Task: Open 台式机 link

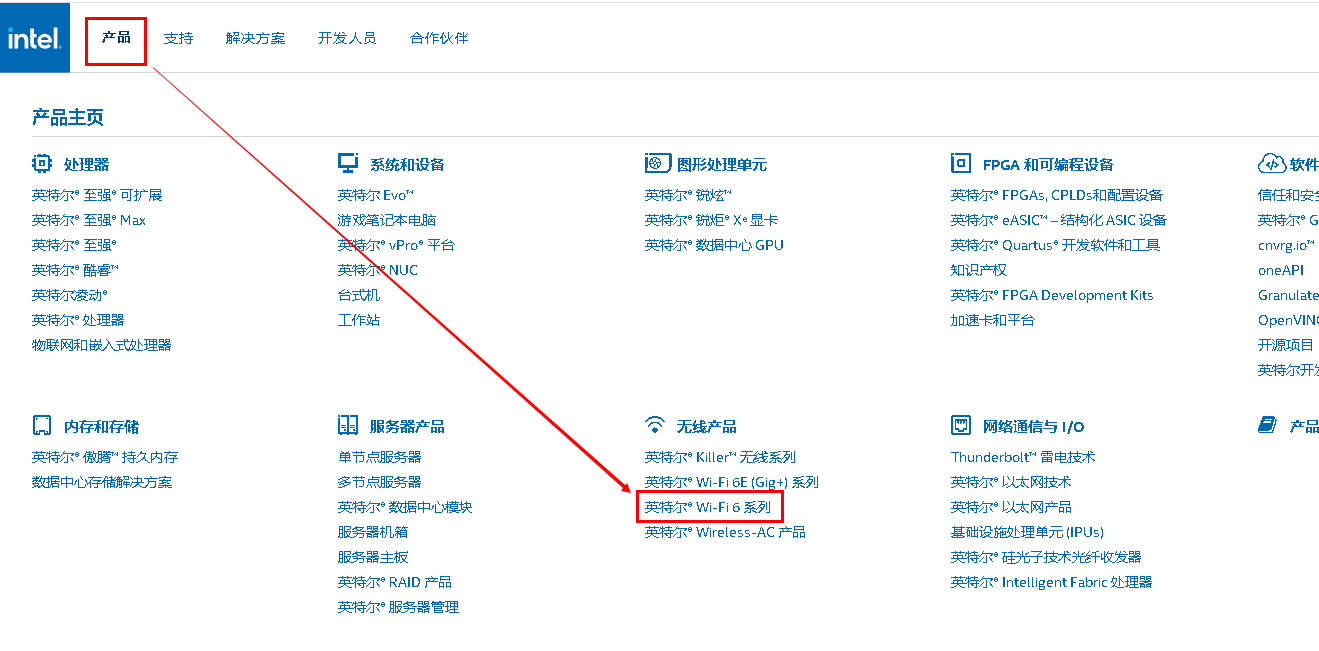Action: (x=359, y=295)
